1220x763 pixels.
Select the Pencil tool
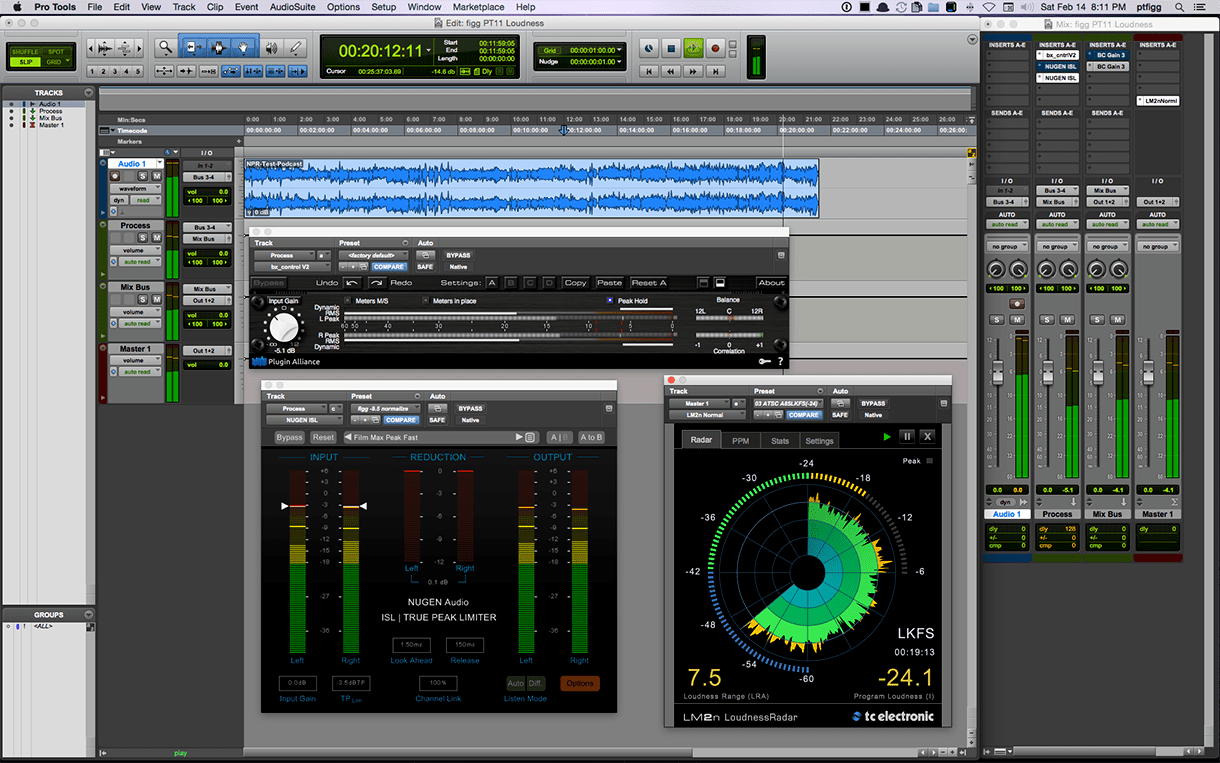[296, 47]
